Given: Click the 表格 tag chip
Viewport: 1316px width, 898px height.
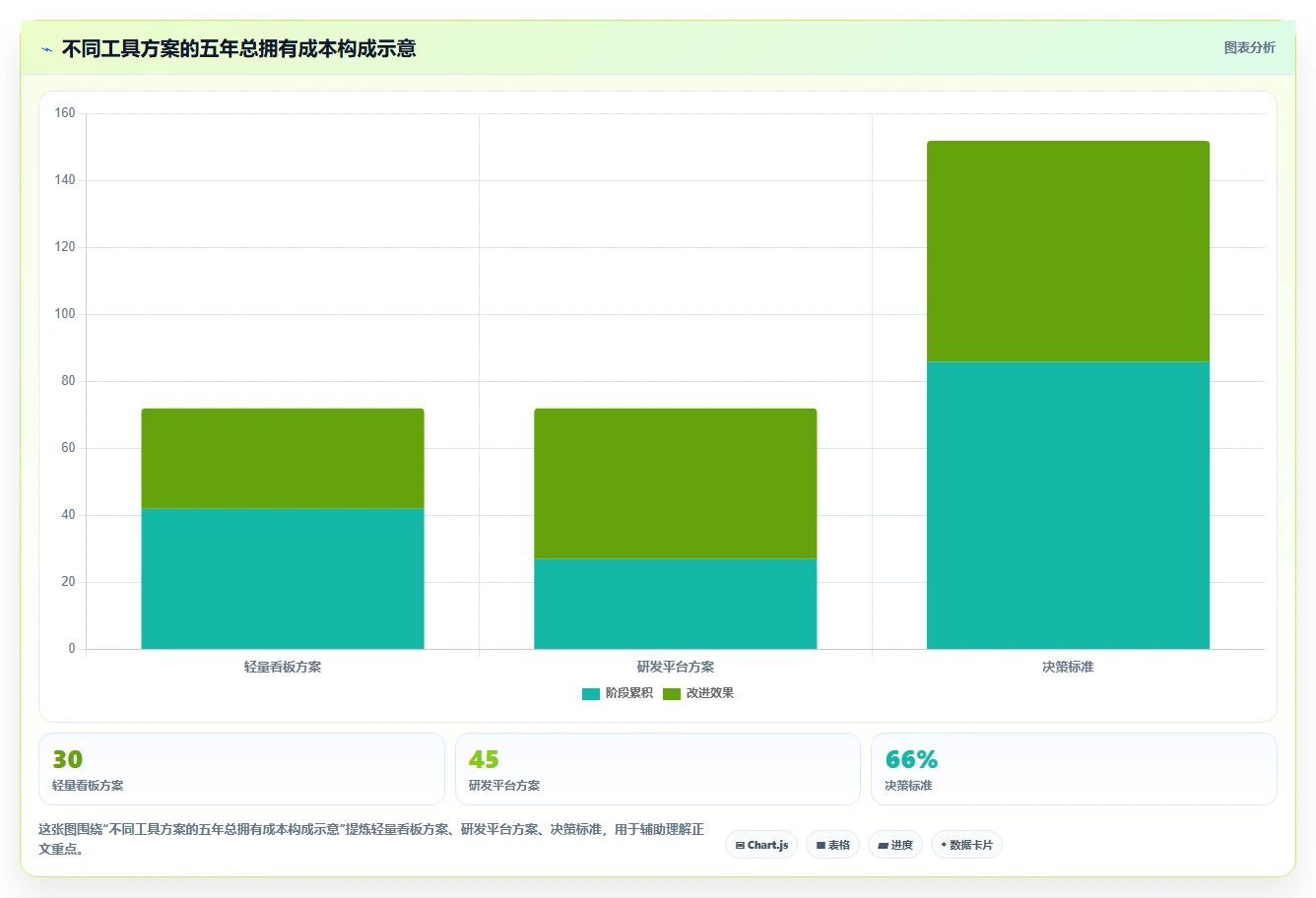Looking at the screenshot, I should 832,845.
